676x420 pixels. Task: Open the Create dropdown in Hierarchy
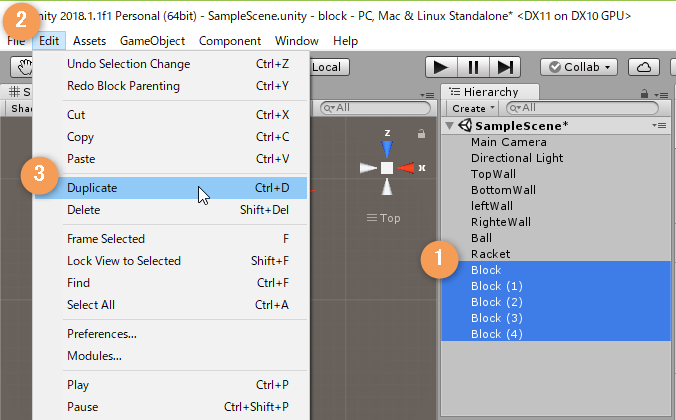point(471,108)
